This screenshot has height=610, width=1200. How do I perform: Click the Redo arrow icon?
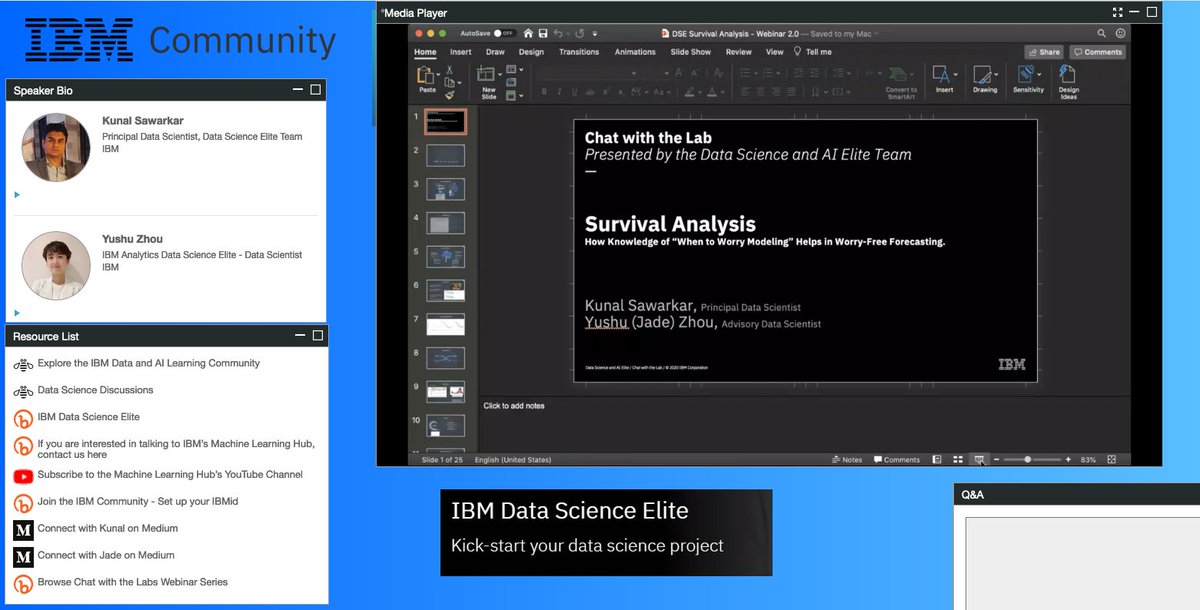(x=581, y=33)
